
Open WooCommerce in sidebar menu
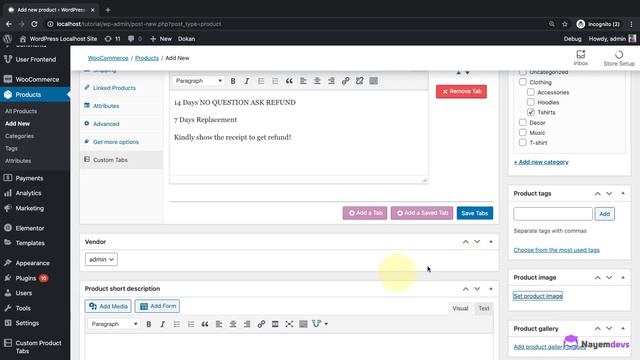(x=35, y=79)
